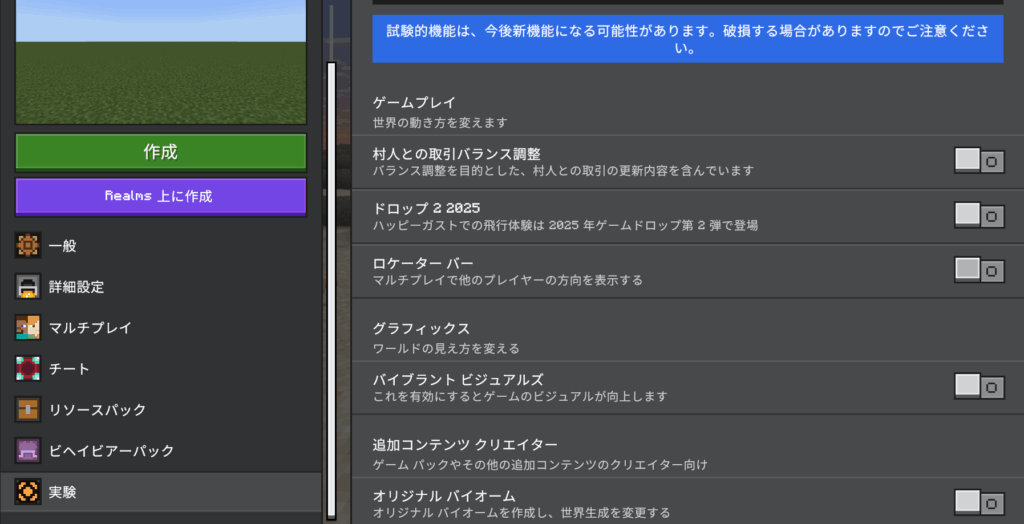Click the 実験 orange icon
The image size is (1024, 524).
(x=28, y=491)
